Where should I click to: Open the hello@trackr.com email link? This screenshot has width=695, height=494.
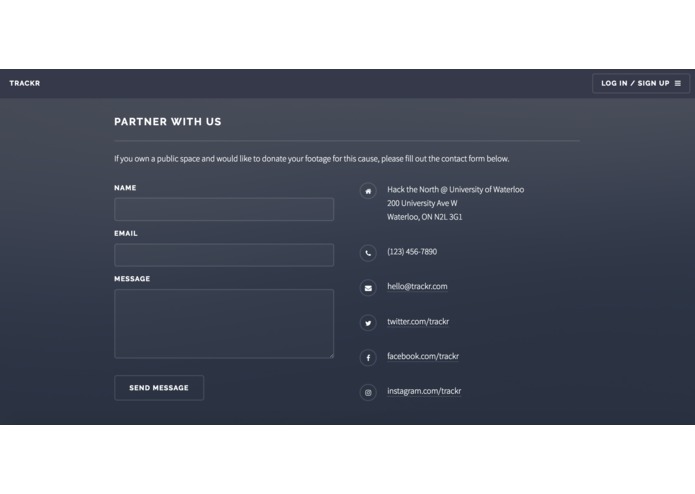pyautogui.click(x=417, y=286)
